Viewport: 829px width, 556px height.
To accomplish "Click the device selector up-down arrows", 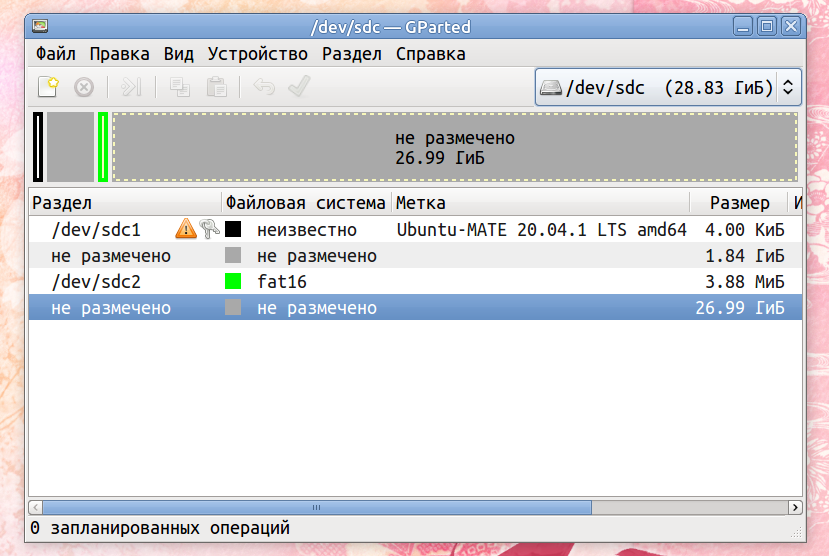I will tap(788, 87).
